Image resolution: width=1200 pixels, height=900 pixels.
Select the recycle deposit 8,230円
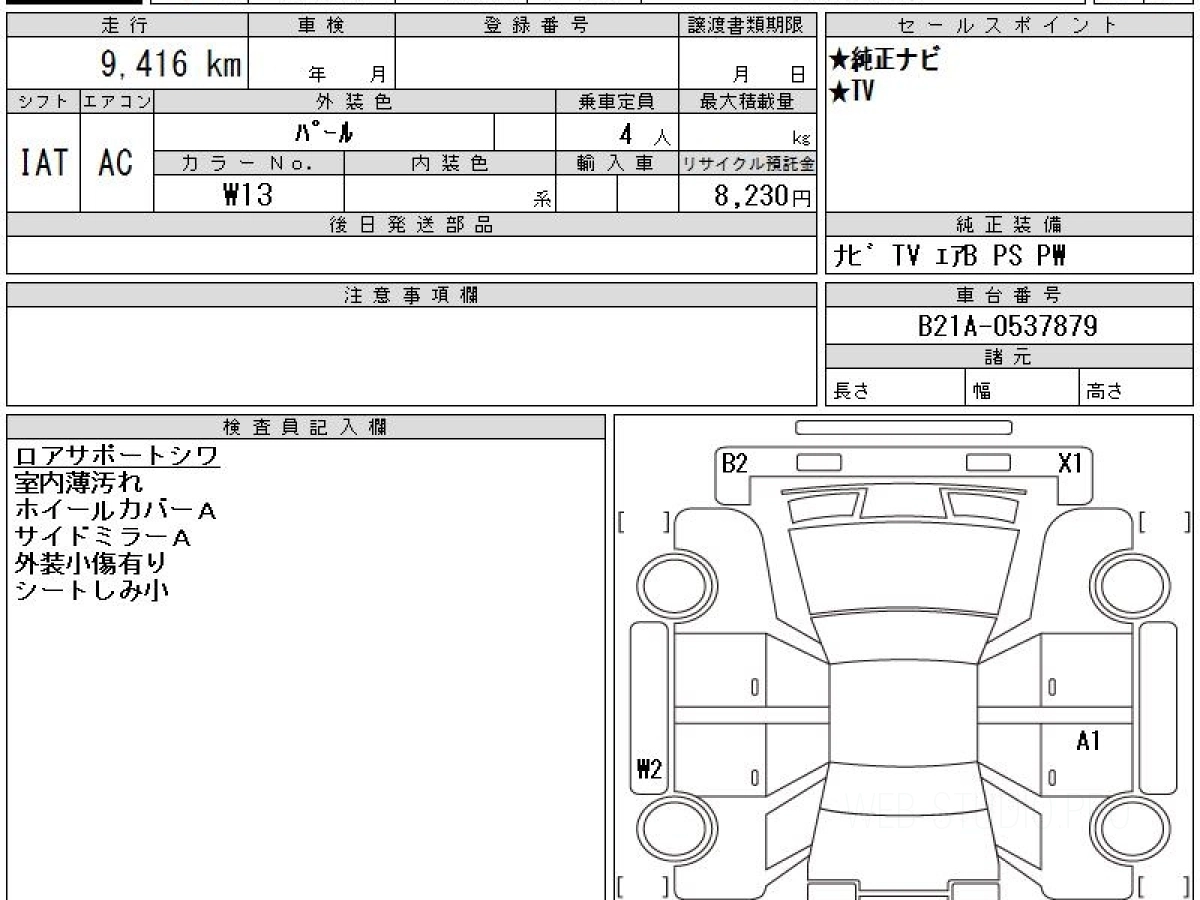(763, 196)
